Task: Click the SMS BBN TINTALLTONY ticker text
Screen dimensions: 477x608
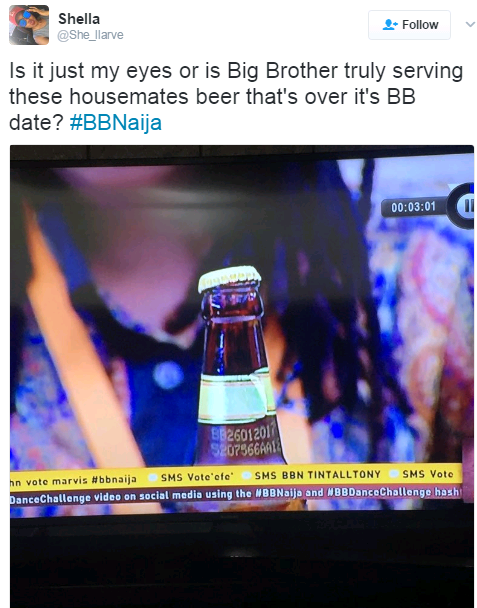Action: [x=318, y=475]
